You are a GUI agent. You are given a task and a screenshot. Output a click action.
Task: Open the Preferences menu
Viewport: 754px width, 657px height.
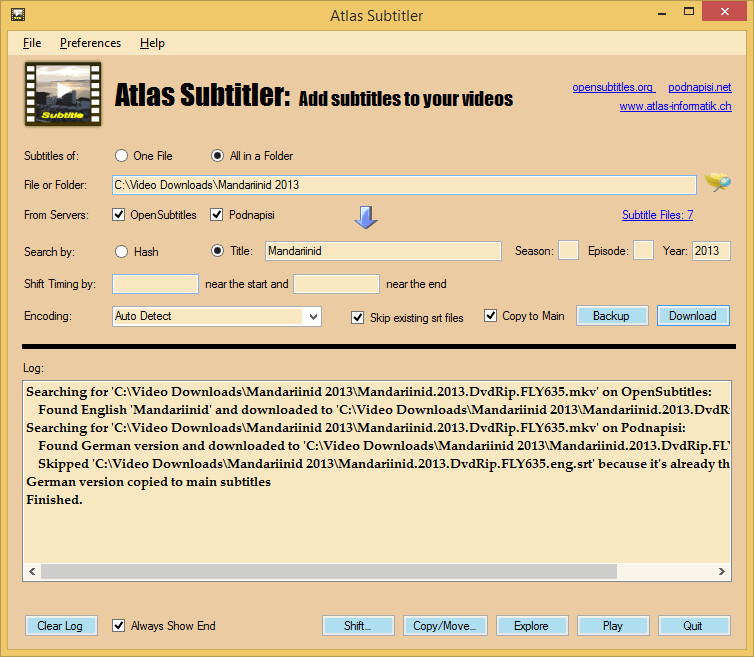pos(90,43)
